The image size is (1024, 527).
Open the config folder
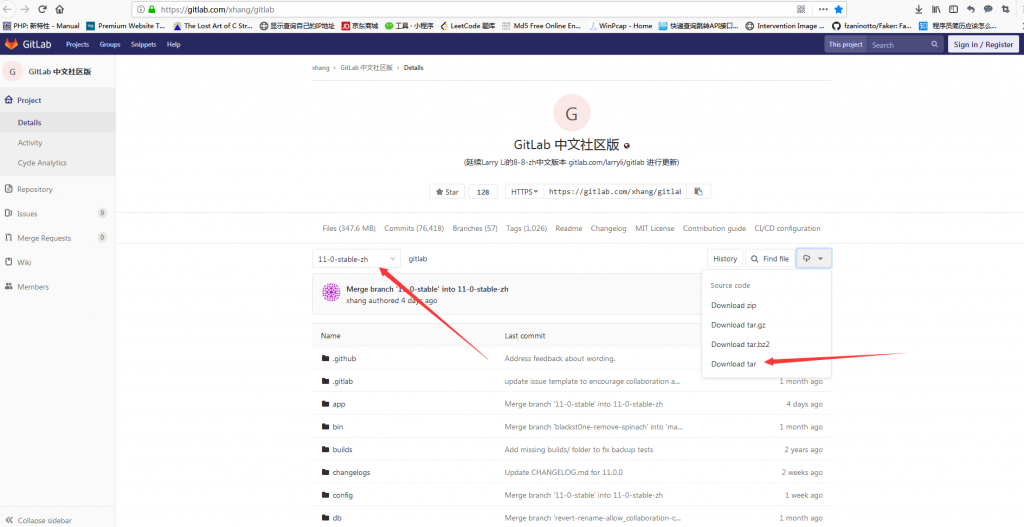(x=342, y=496)
